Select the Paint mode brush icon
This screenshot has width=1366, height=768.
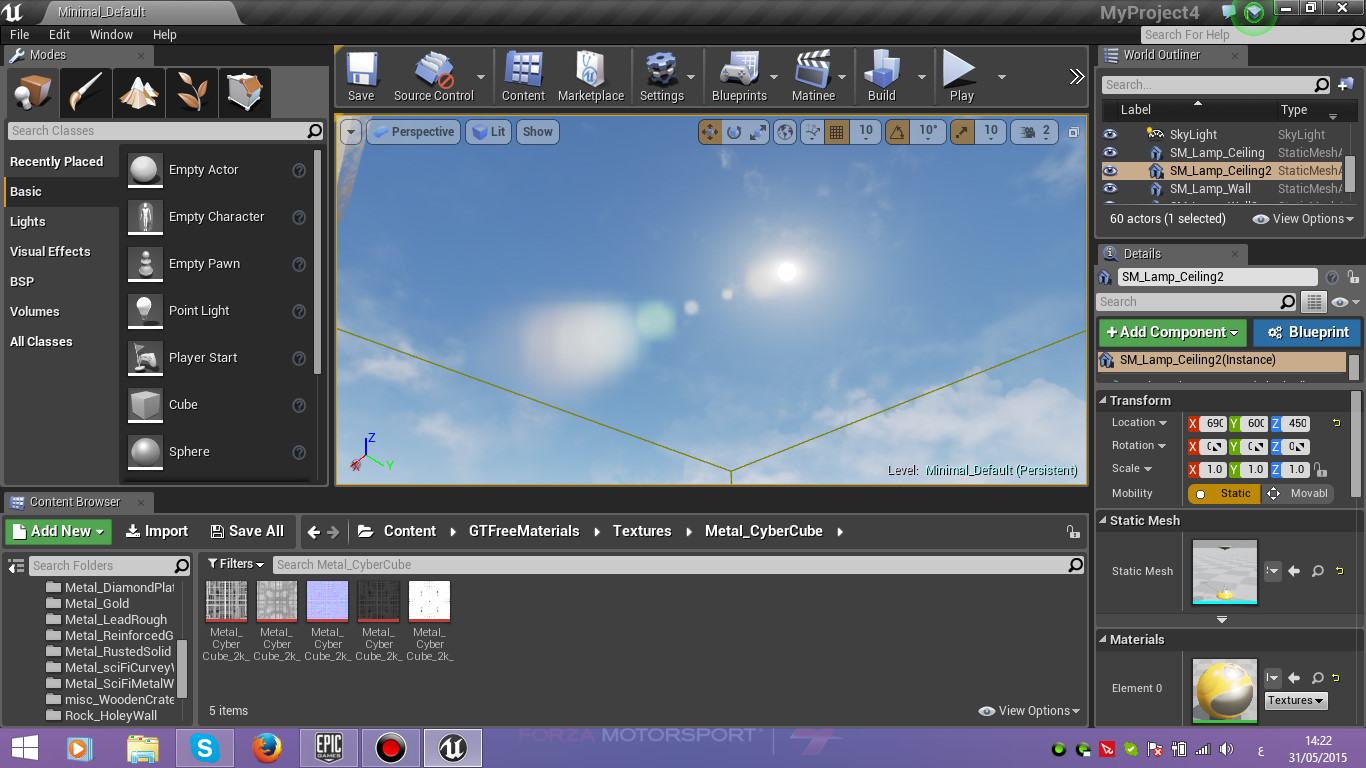tap(85, 93)
